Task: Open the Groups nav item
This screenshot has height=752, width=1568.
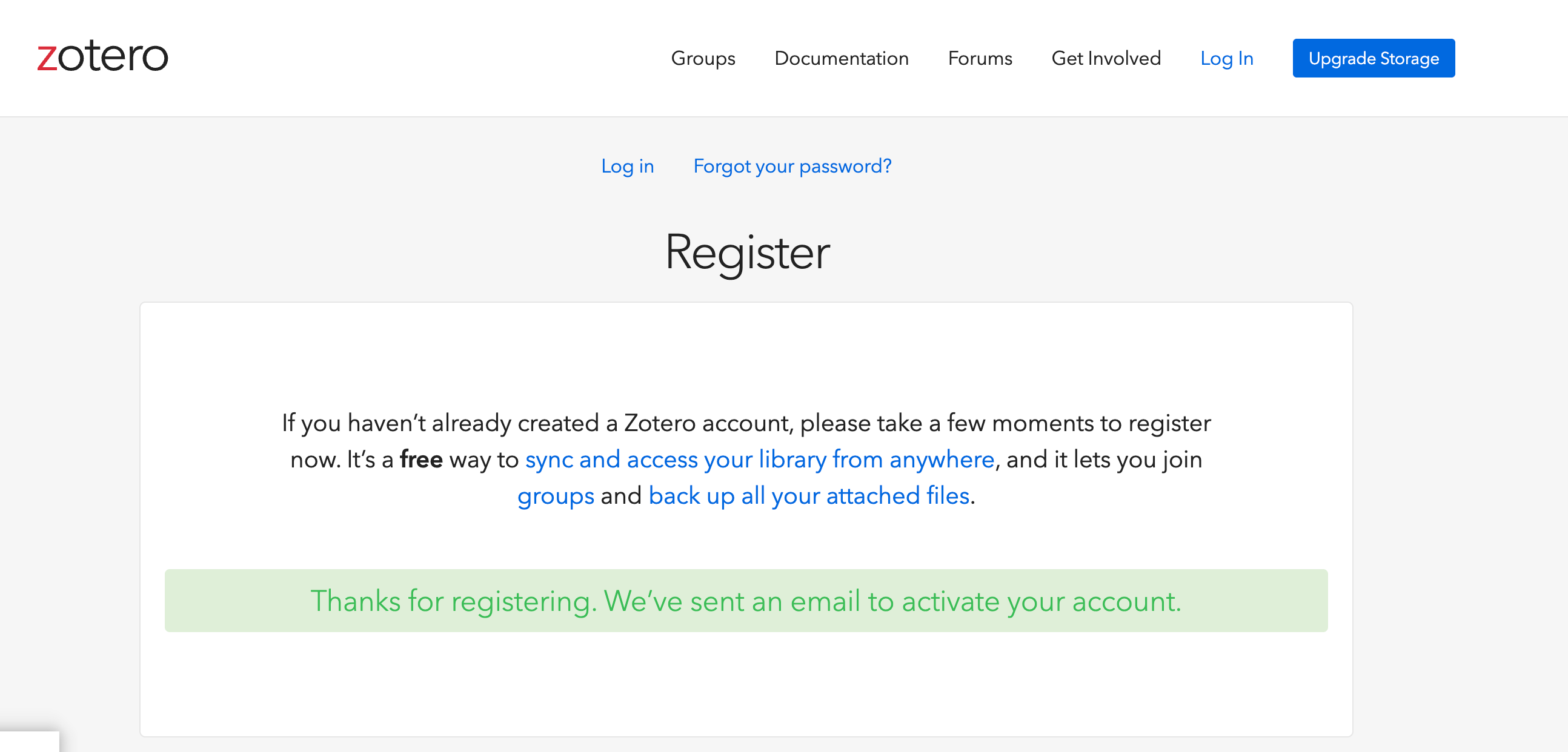Action: [x=703, y=58]
